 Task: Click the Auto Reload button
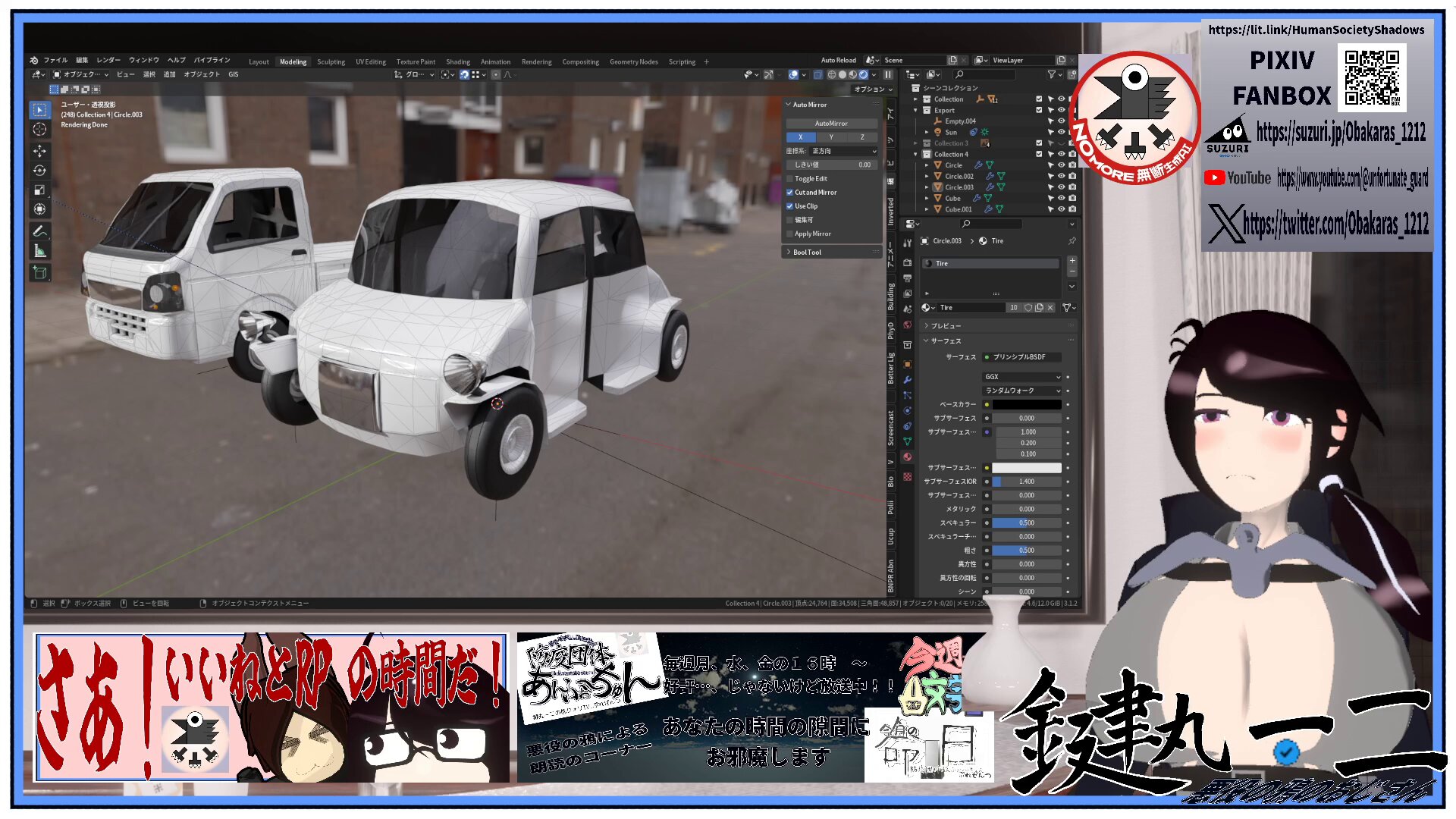[x=839, y=61]
